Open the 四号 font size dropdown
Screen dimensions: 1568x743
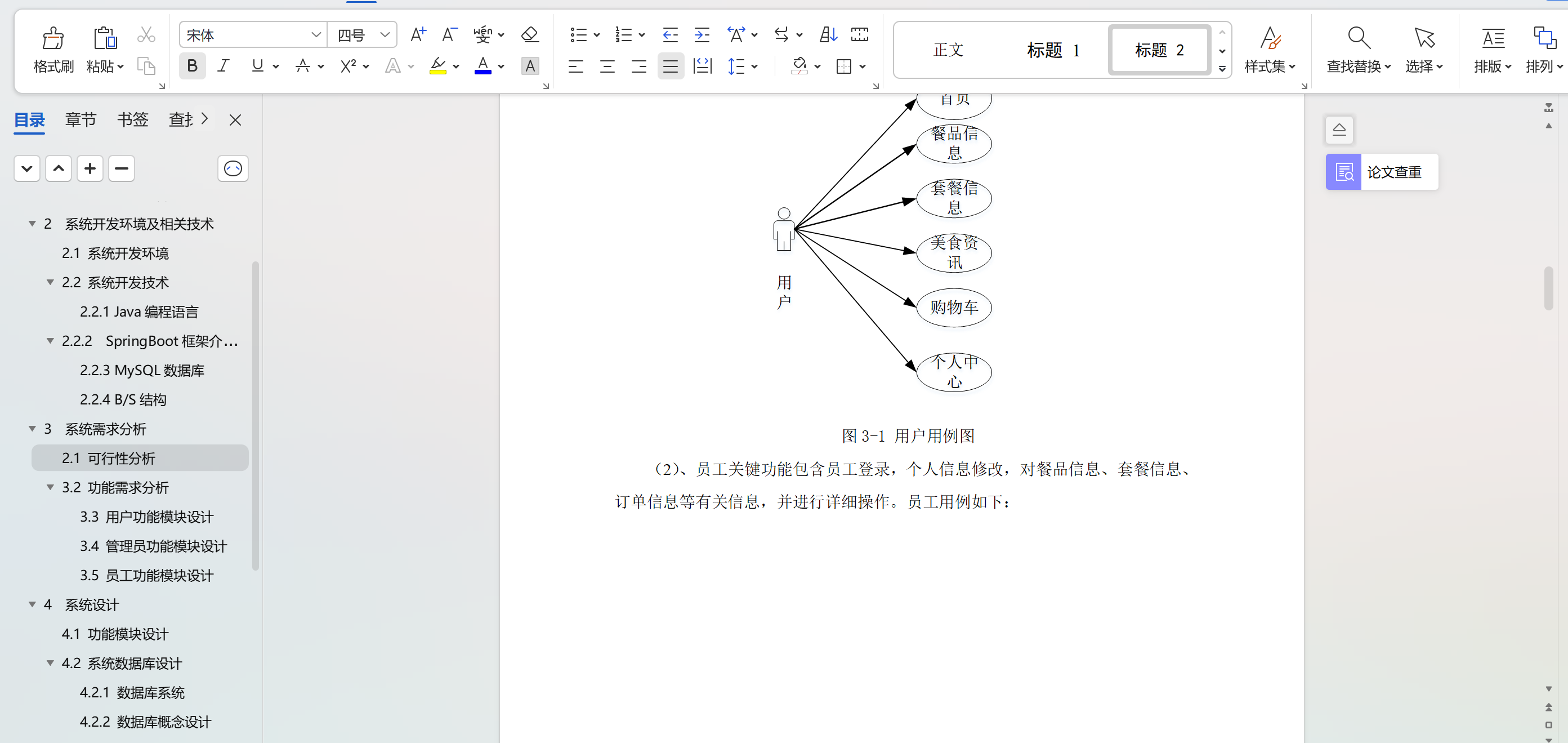point(385,35)
